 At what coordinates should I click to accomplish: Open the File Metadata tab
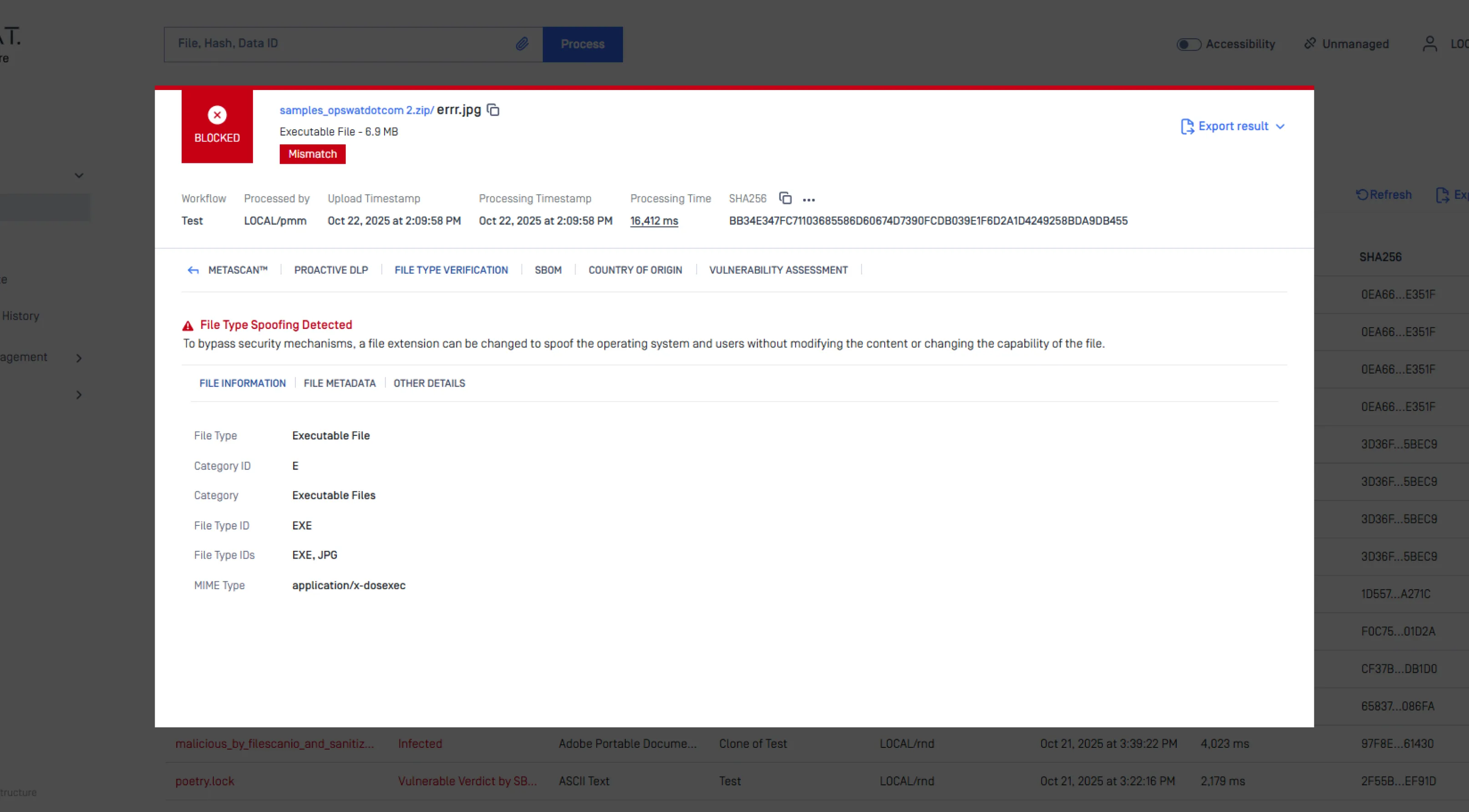click(339, 383)
